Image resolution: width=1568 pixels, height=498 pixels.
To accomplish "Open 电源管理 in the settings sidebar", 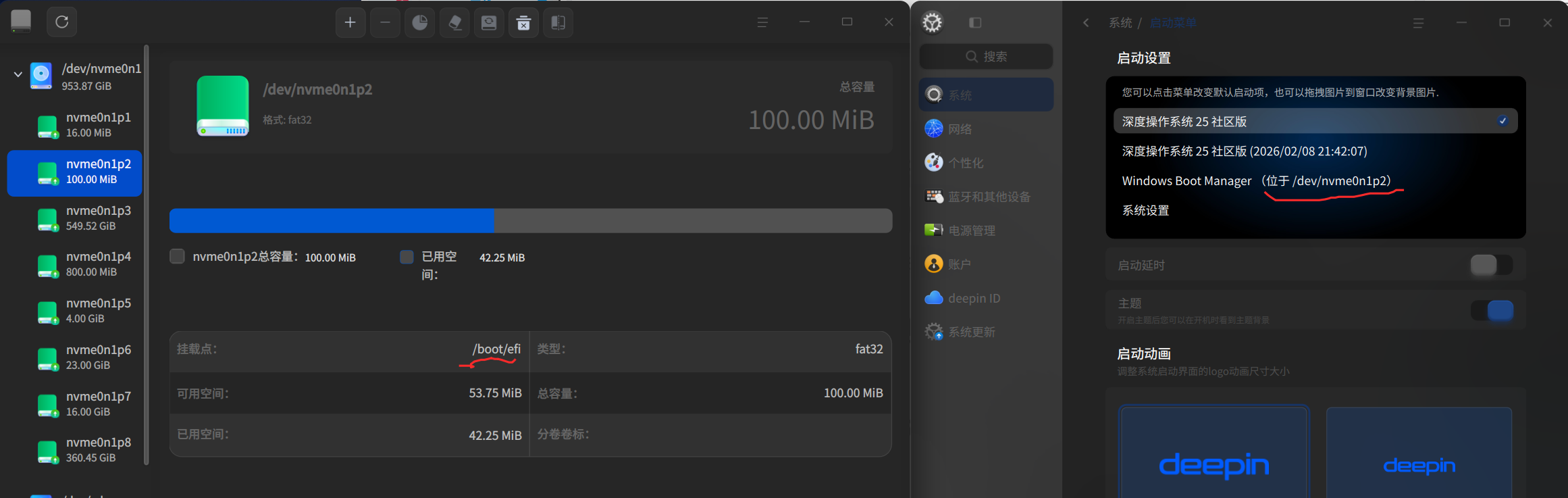I will click(986, 230).
